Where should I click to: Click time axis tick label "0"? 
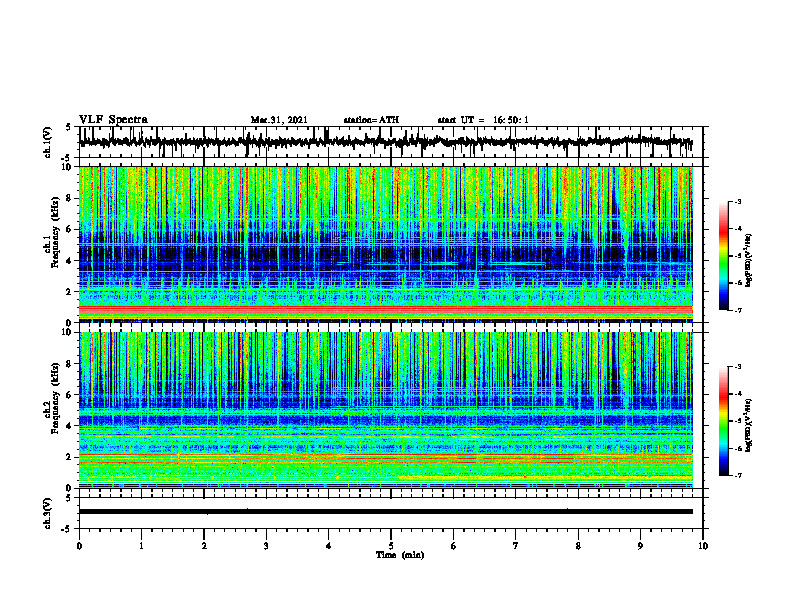(x=79, y=546)
